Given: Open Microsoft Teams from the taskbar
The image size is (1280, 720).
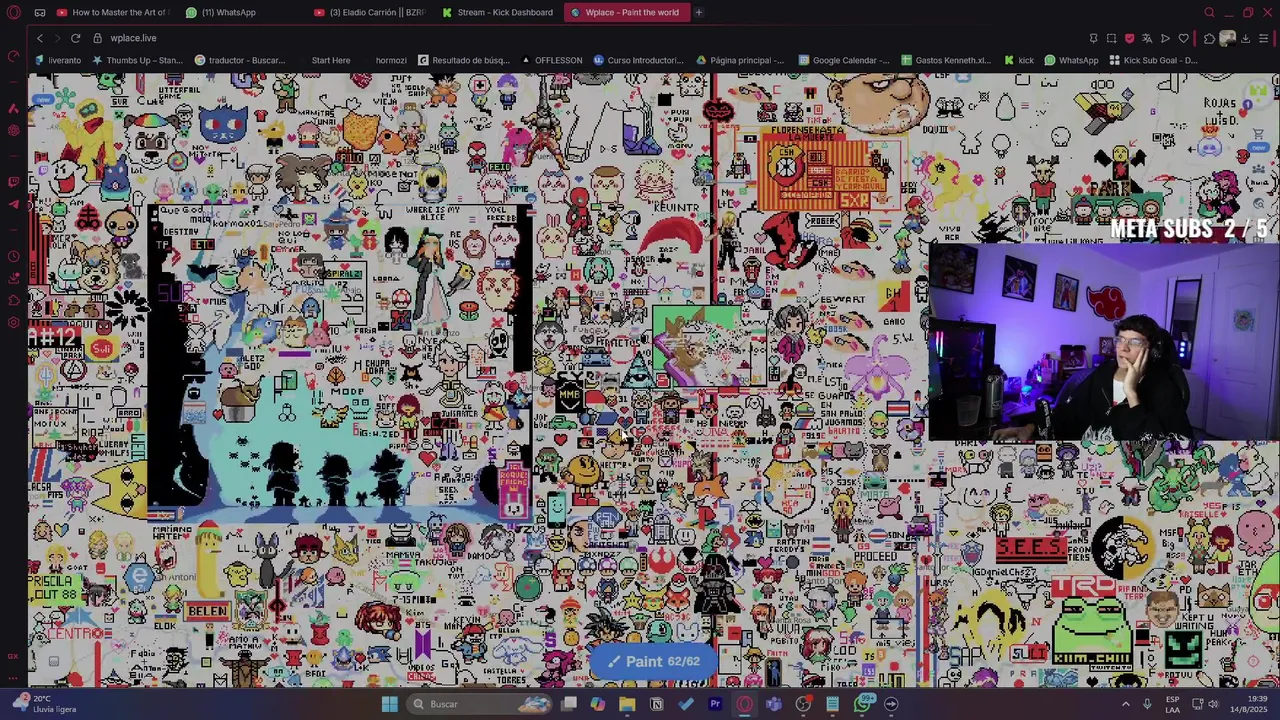Looking at the screenshot, I should [774, 704].
